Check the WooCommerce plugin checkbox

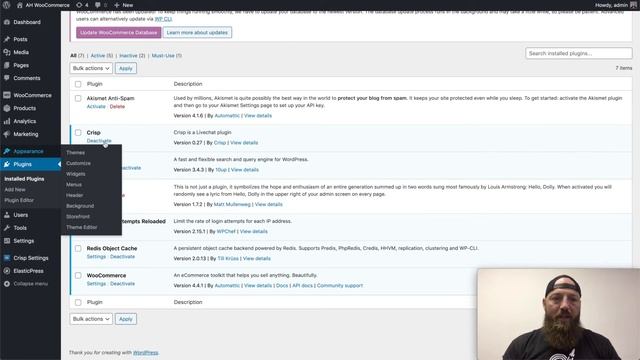click(x=78, y=276)
